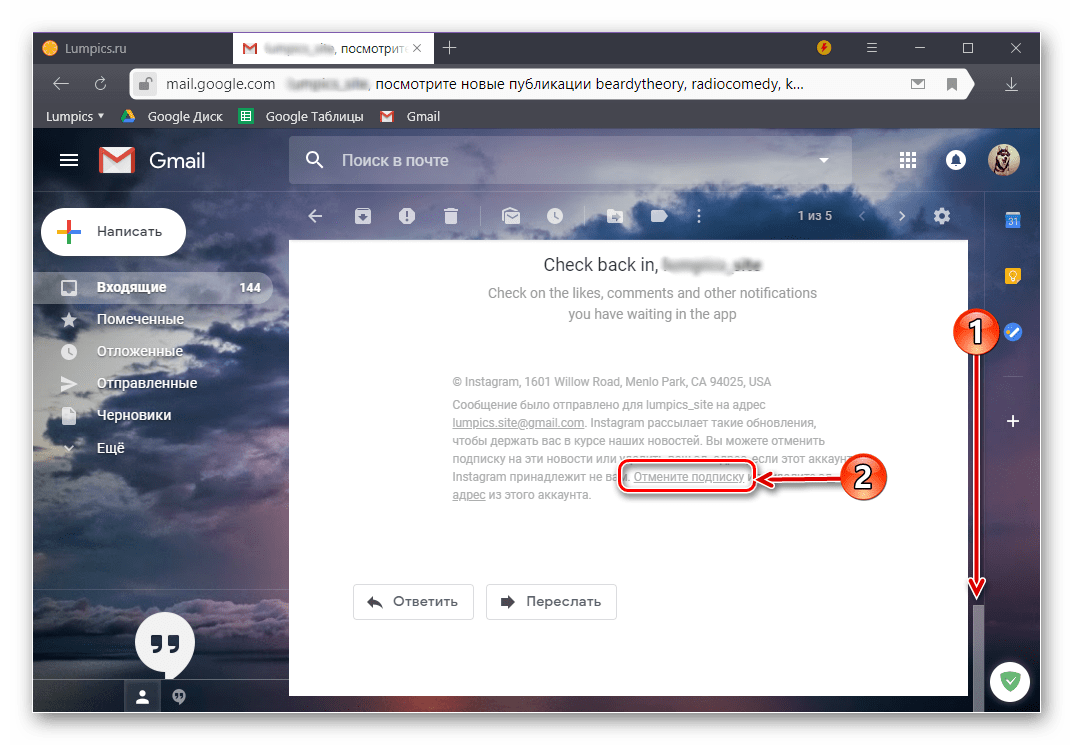
Task: Go back with the browser back arrow
Action: click(x=61, y=83)
